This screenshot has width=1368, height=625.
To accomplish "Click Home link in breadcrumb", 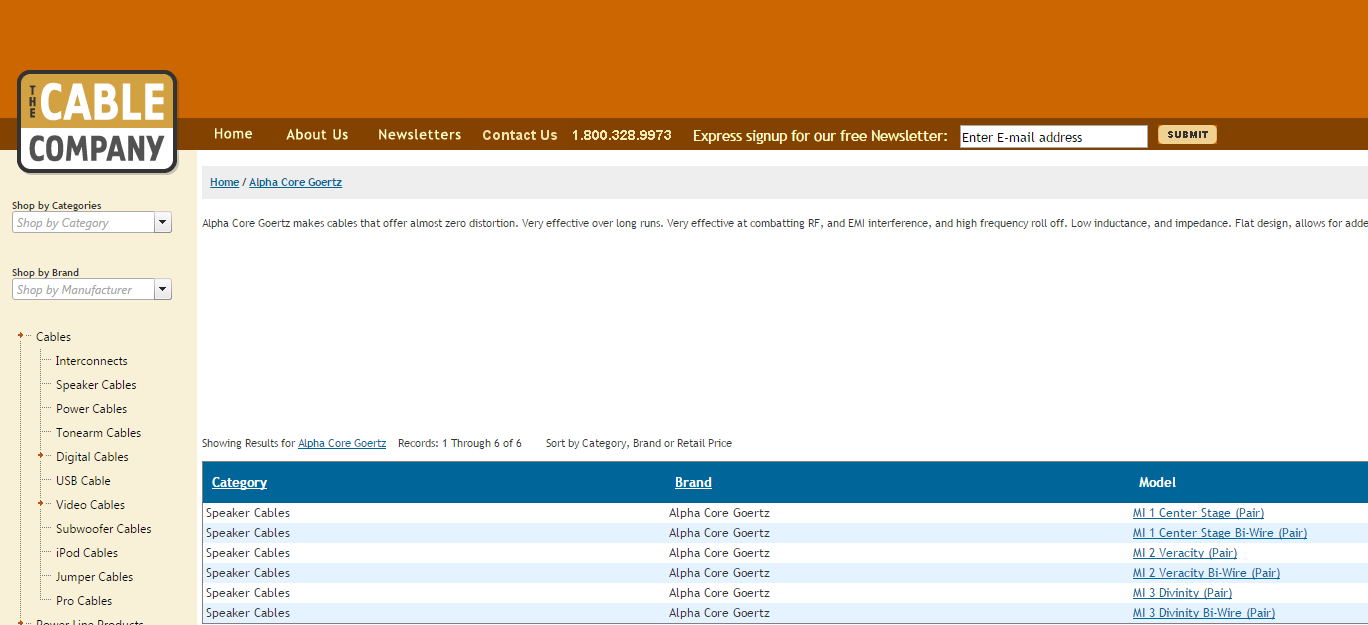I will (224, 182).
